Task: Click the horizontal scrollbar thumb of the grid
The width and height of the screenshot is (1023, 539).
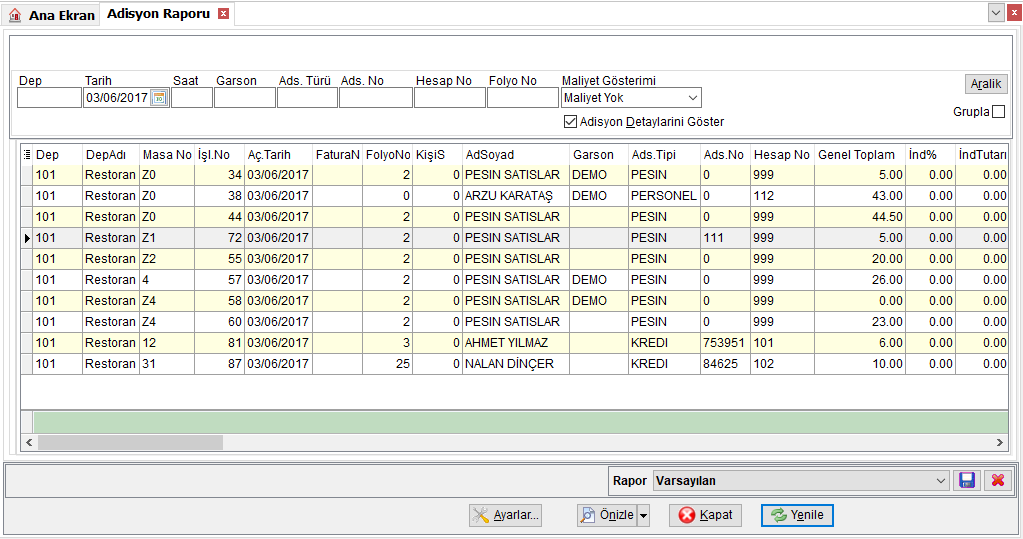Action: click(130, 442)
